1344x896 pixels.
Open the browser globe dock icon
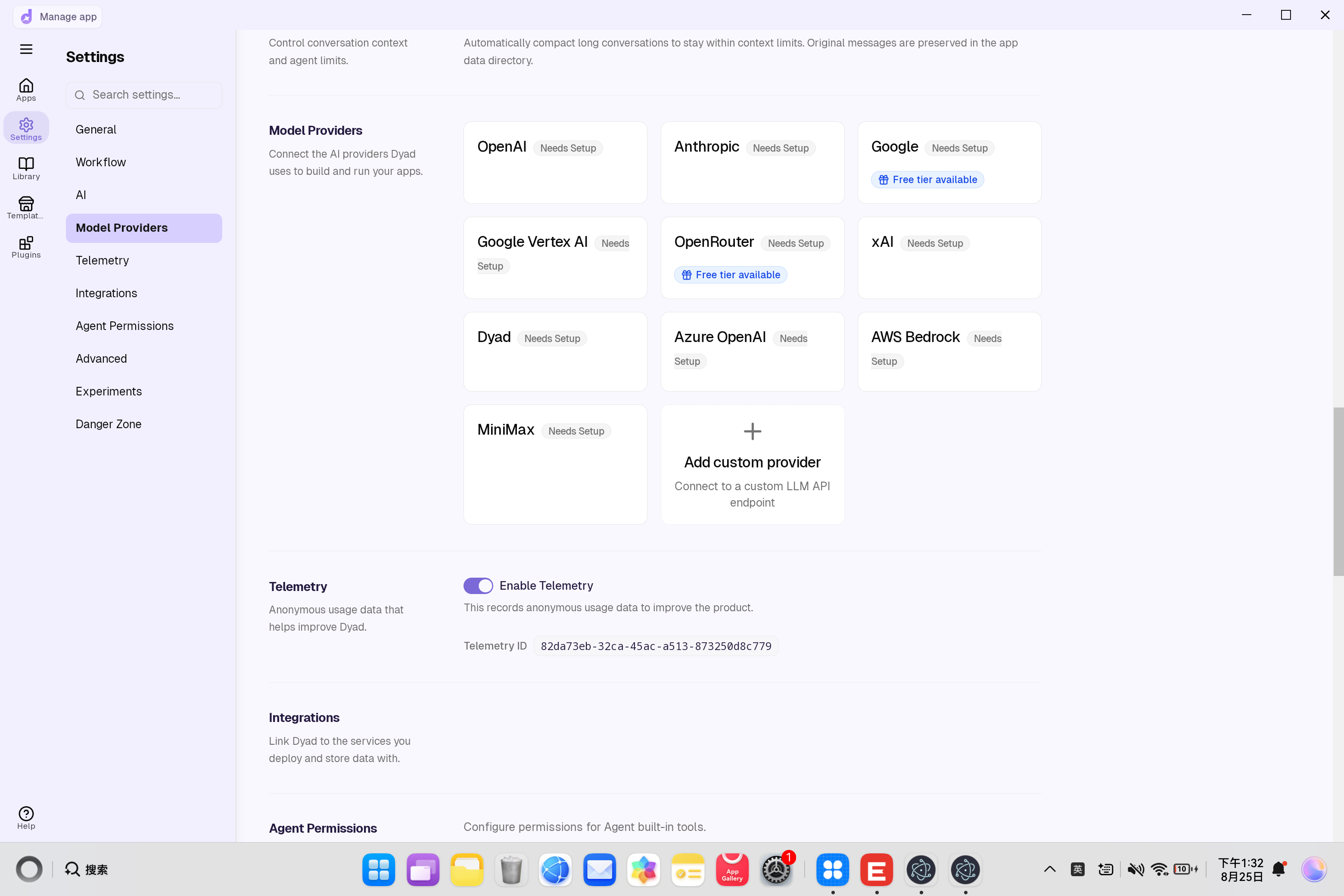[555, 870]
